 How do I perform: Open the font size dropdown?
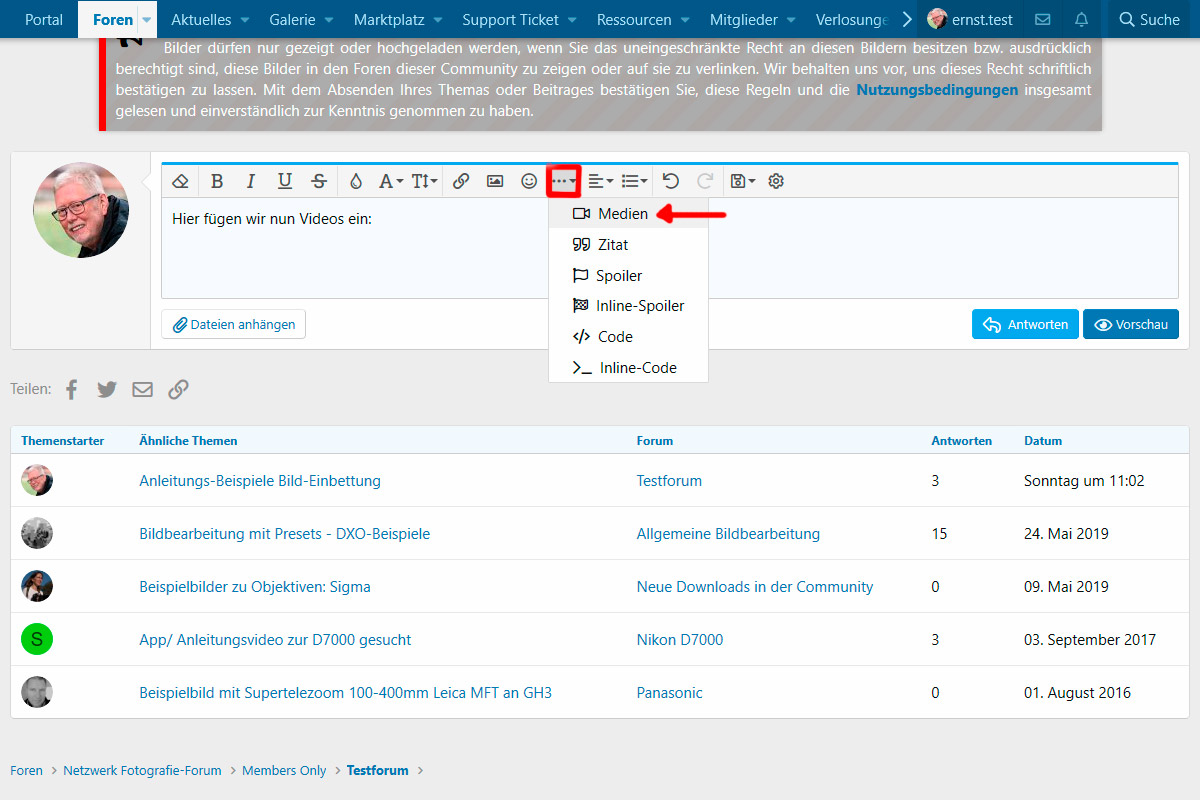[x=424, y=181]
